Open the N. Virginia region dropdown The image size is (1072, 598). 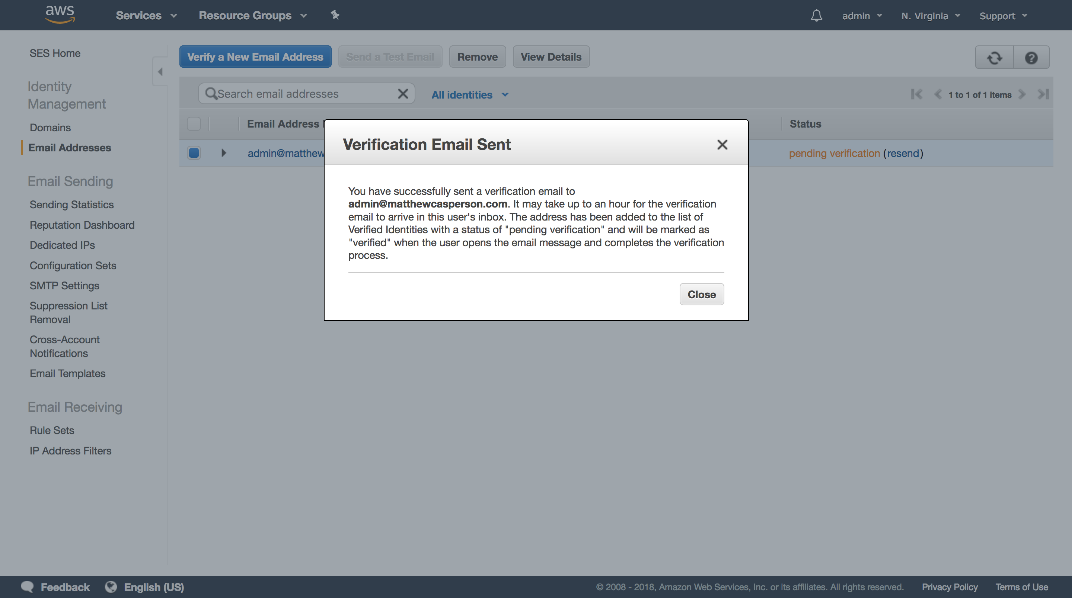pyautogui.click(x=930, y=16)
